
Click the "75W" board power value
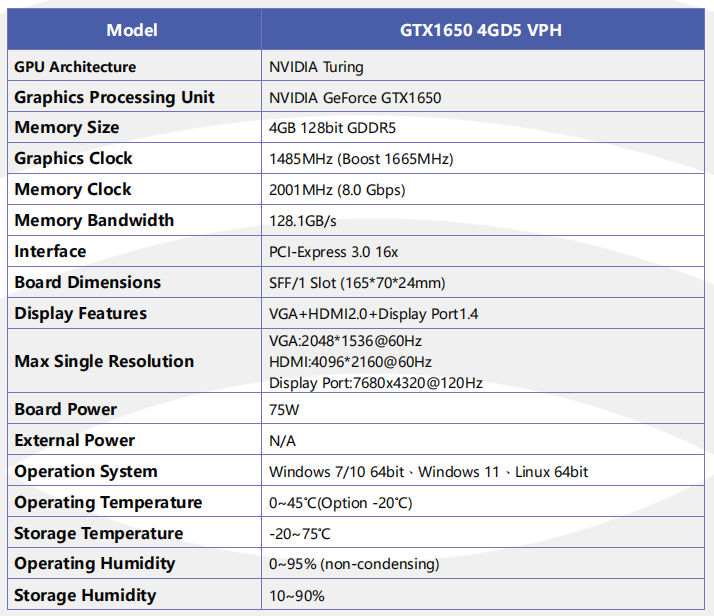284,410
